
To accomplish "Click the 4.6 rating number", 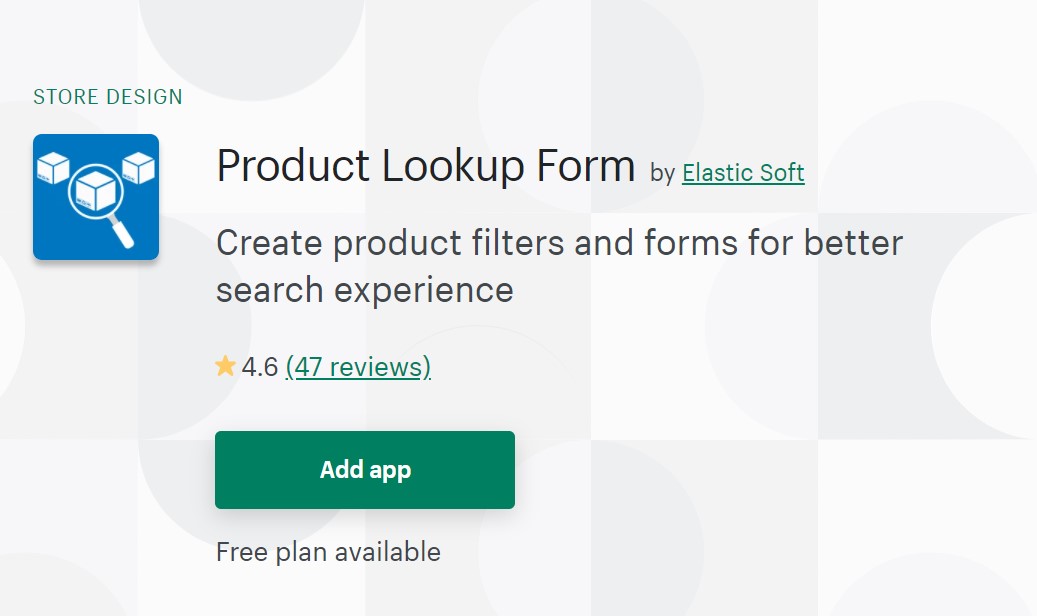I will pyautogui.click(x=259, y=367).
